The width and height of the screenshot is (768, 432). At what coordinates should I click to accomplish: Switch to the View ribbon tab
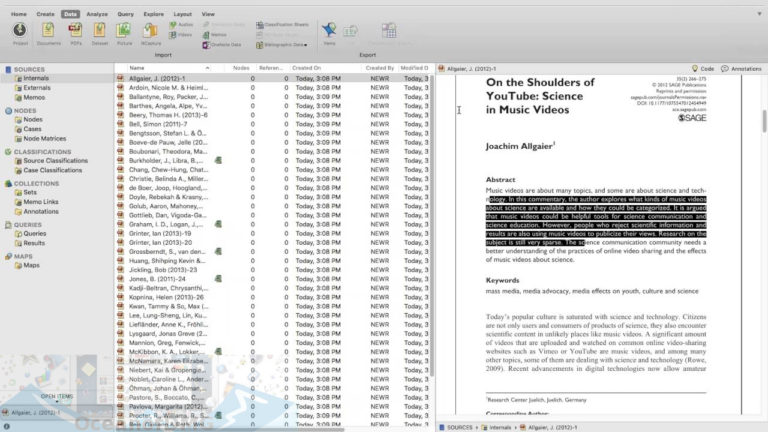(x=208, y=14)
